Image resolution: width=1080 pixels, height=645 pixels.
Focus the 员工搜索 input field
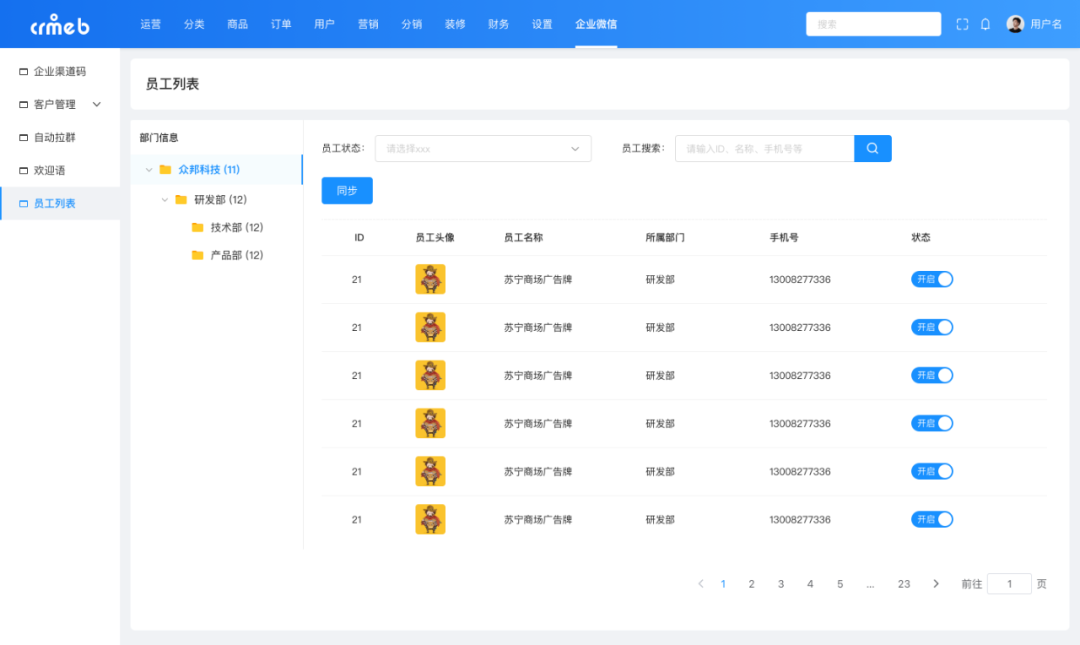tap(765, 149)
